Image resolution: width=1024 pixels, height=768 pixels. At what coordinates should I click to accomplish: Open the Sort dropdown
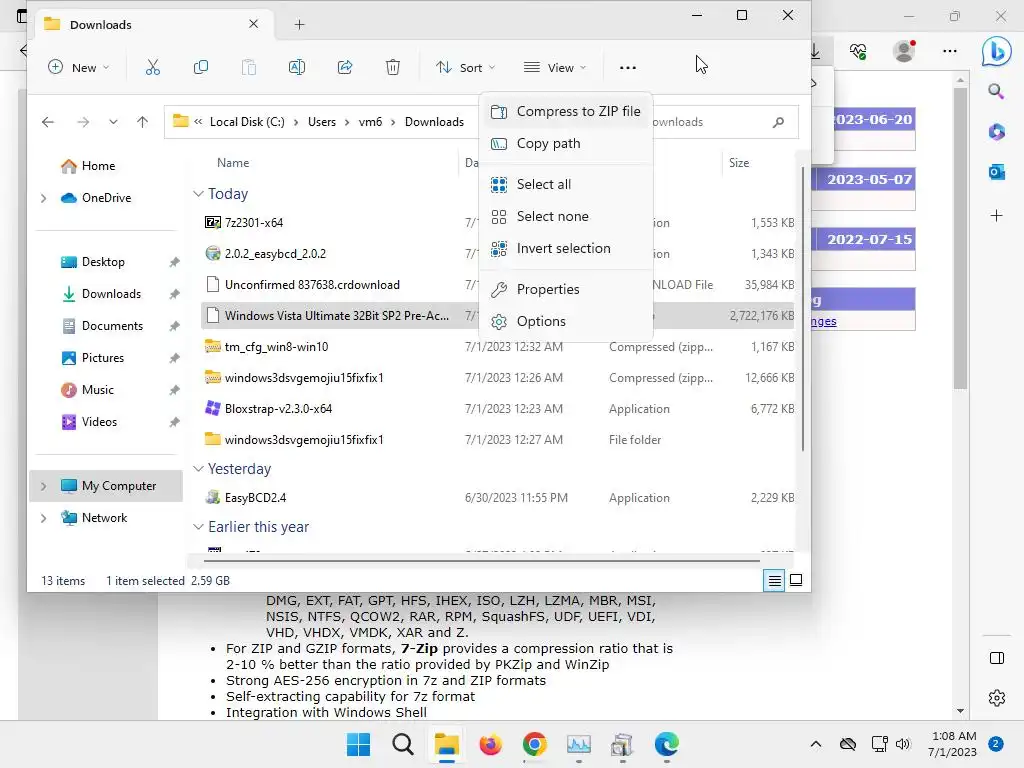click(x=466, y=67)
